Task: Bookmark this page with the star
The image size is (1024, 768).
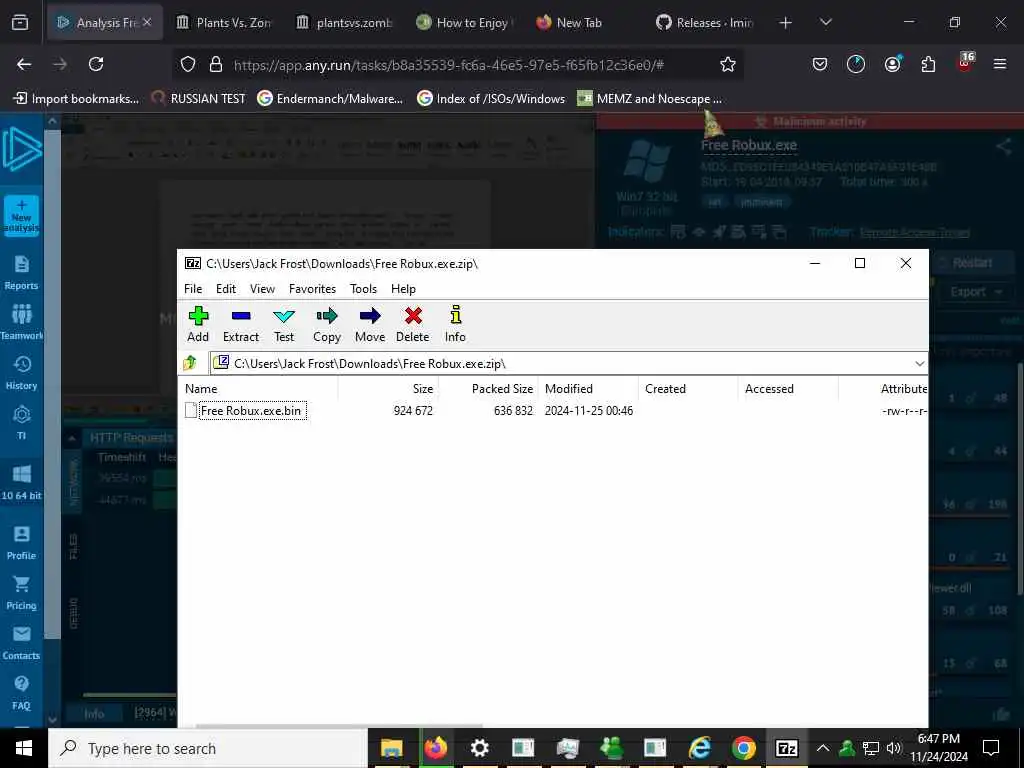Action: (x=728, y=64)
